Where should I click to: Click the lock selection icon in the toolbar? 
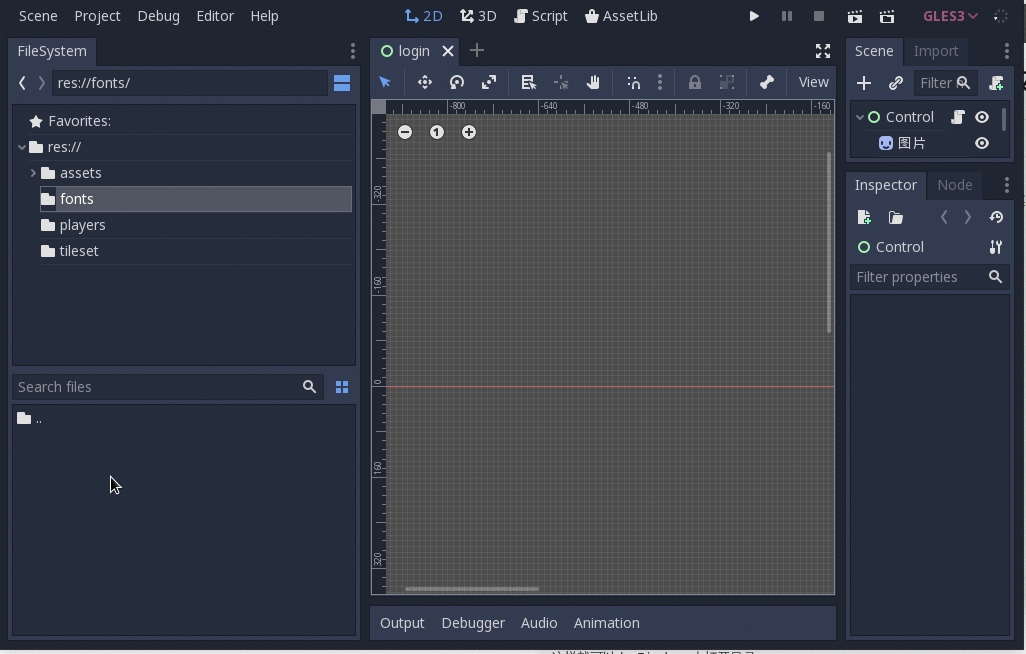coord(695,82)
